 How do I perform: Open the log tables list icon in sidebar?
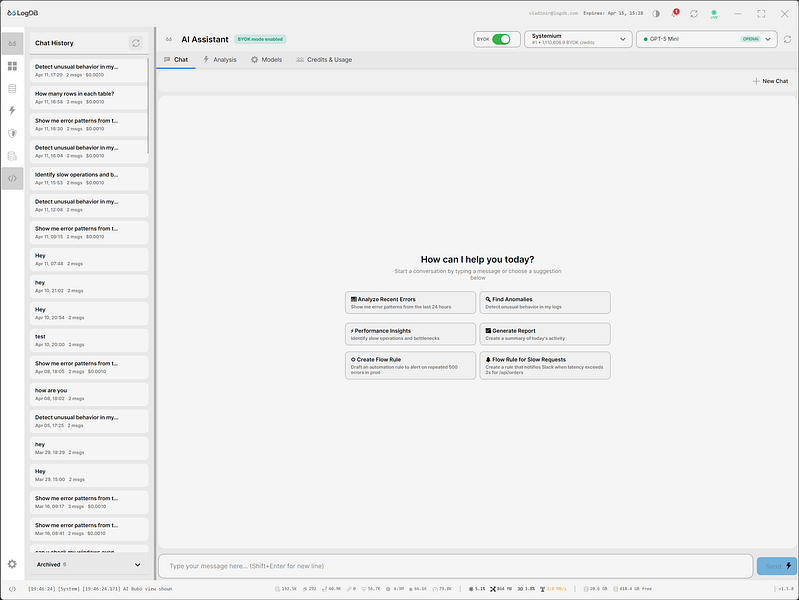point(12,89)
